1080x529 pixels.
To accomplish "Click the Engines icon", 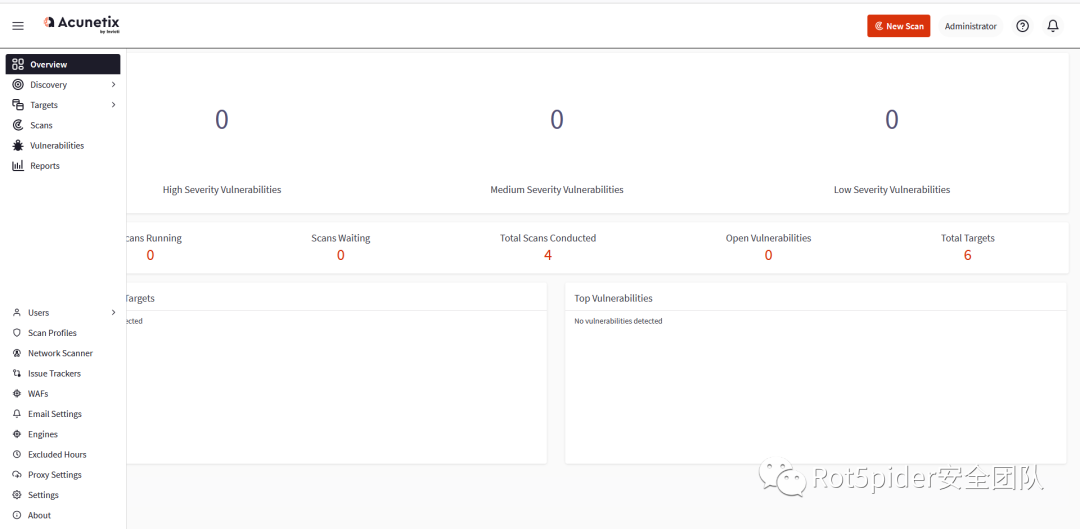I will 17,435.
